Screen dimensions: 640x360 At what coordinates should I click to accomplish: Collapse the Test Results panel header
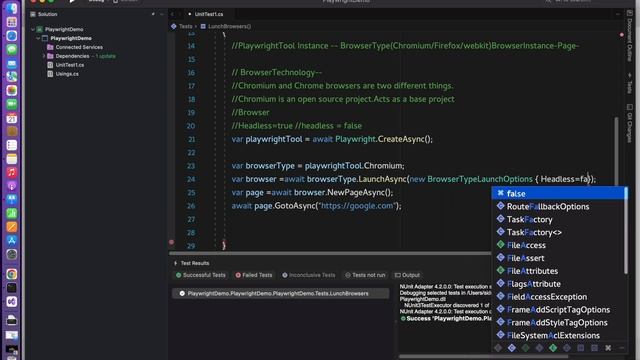176,263
